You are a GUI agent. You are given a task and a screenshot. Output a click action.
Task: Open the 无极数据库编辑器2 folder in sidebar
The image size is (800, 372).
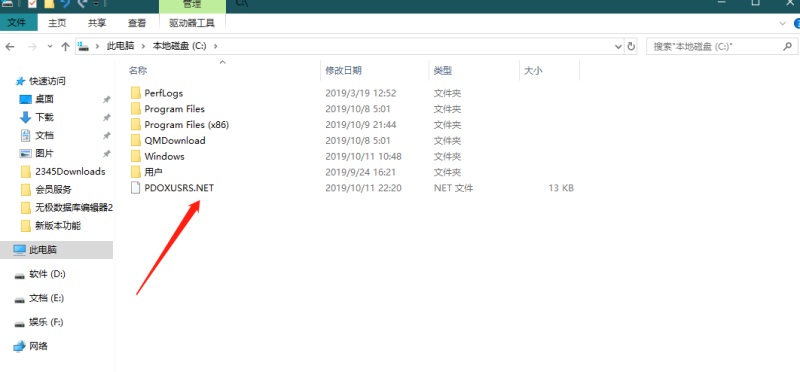73,208
